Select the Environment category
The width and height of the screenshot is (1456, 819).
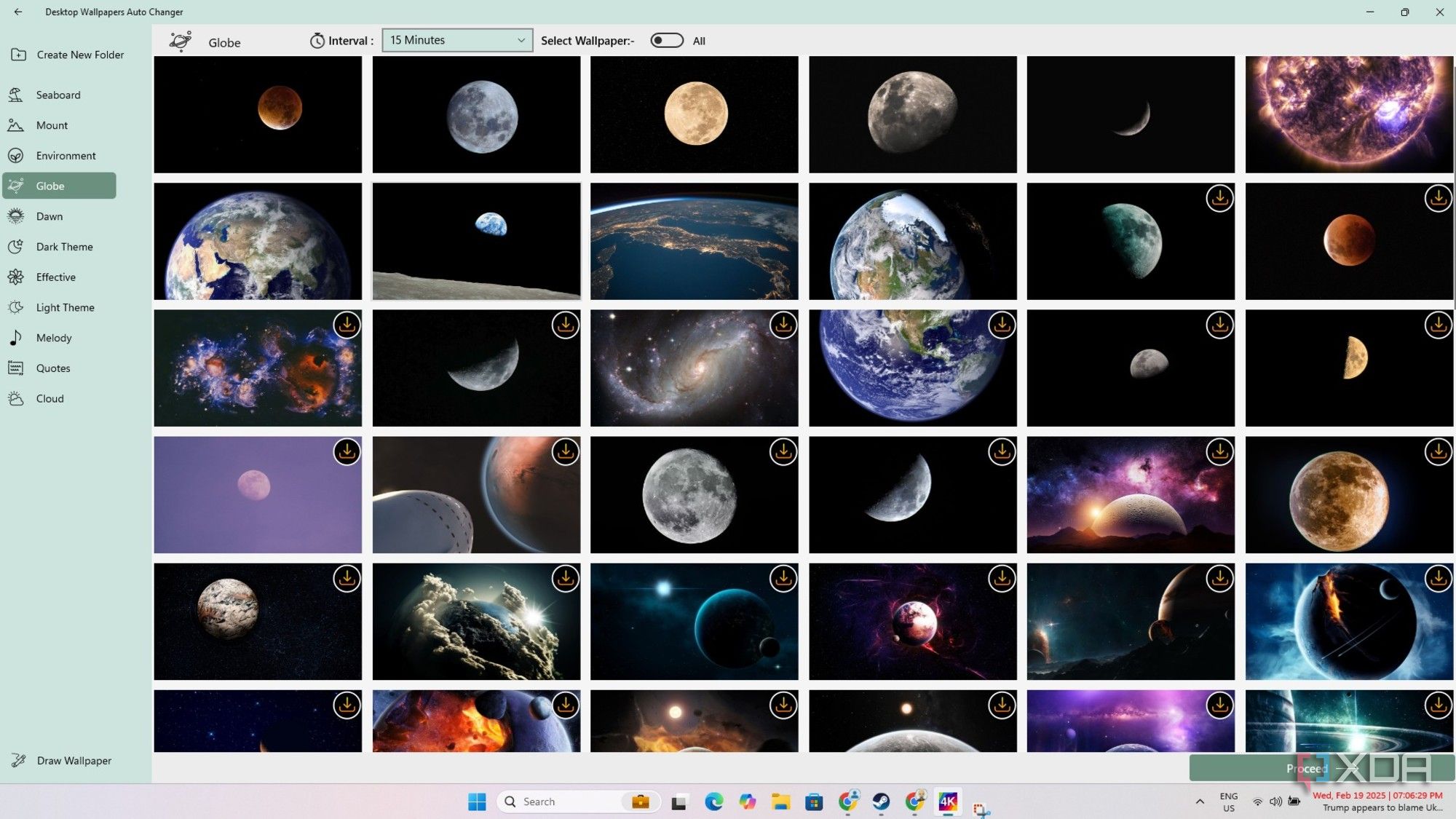point(66,155)
